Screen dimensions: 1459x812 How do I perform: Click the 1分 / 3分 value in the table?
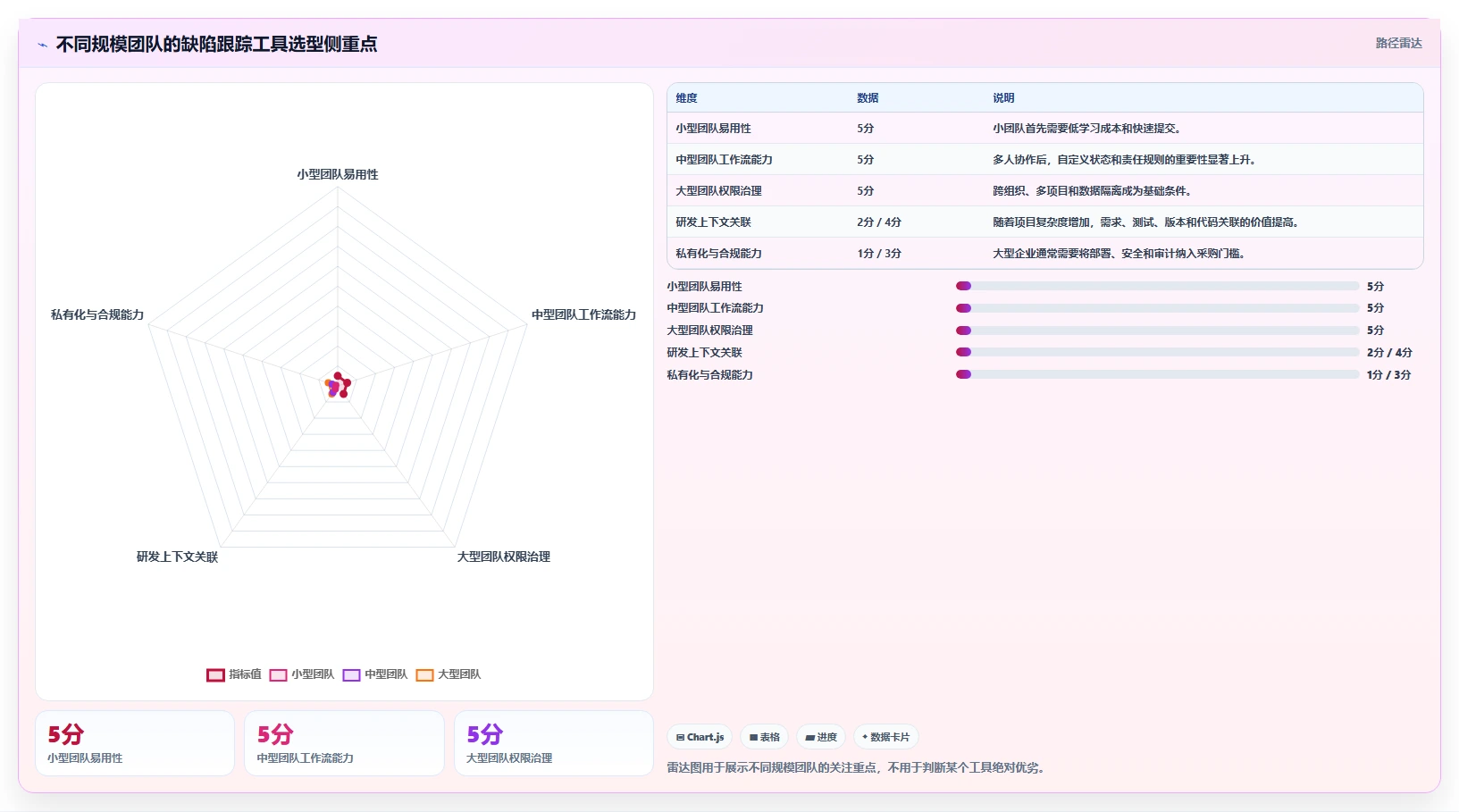coord(879,254)
